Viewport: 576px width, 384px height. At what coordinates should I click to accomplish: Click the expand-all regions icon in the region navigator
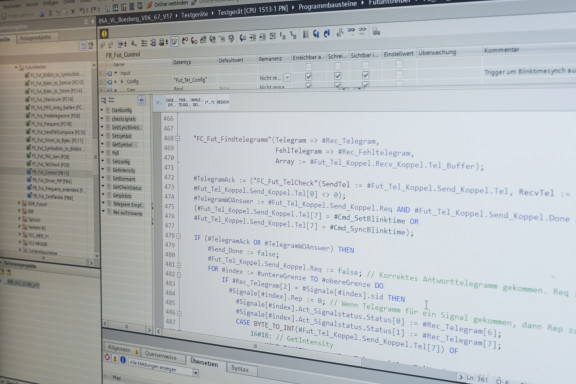[104, 100]
